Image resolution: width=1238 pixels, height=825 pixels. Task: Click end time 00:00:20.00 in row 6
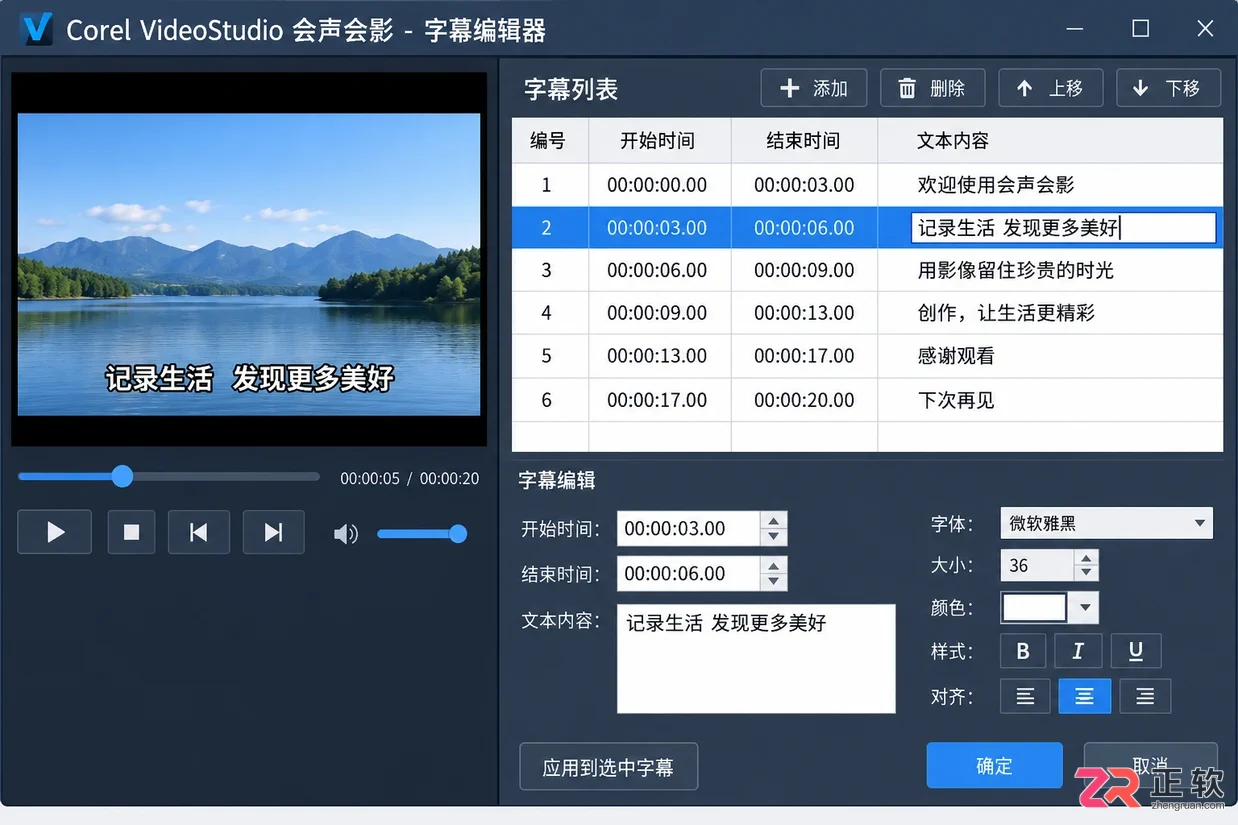tap(804, 400)
